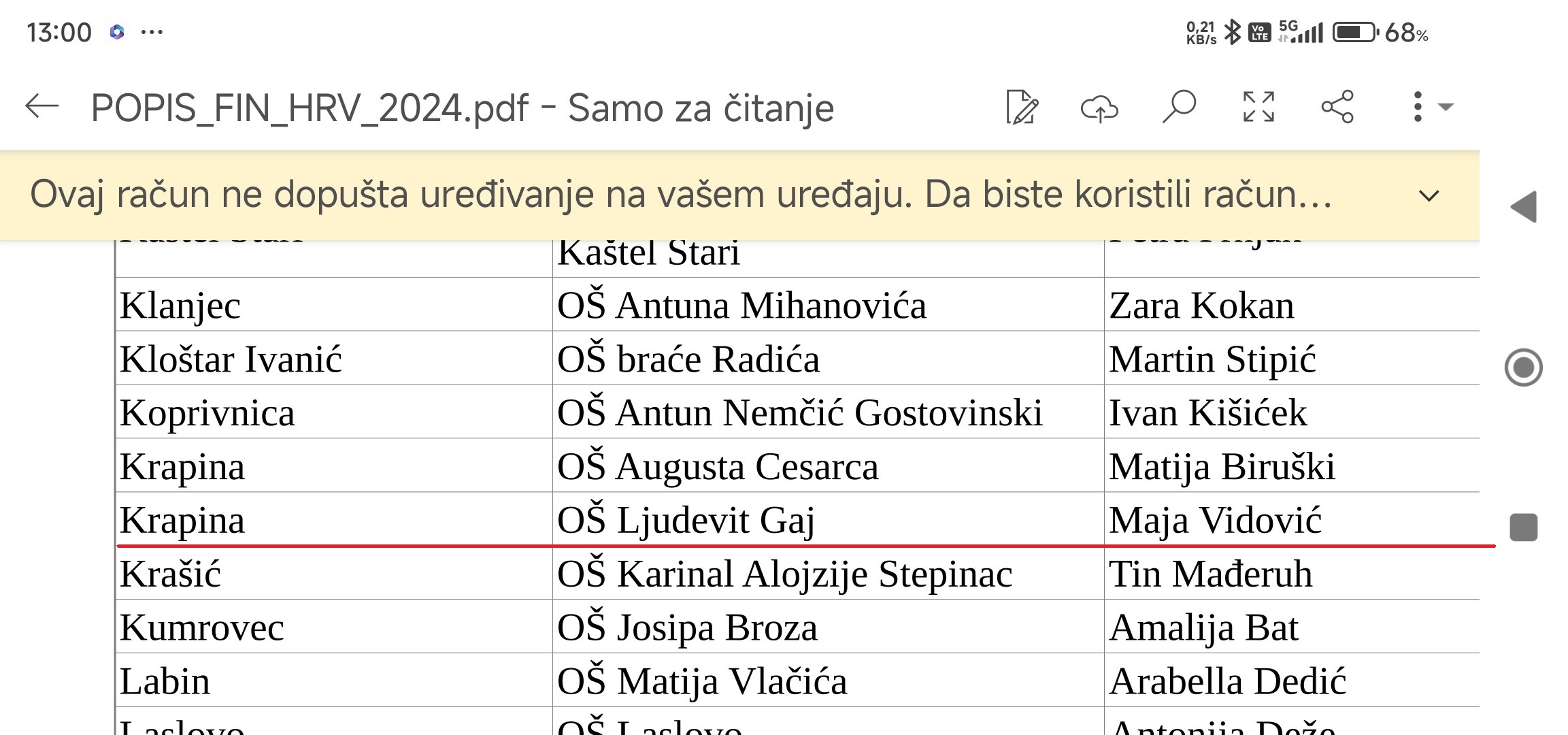Open search with the magnifier icon
Screen dimensions: 1568x735
pos(1179,107)
